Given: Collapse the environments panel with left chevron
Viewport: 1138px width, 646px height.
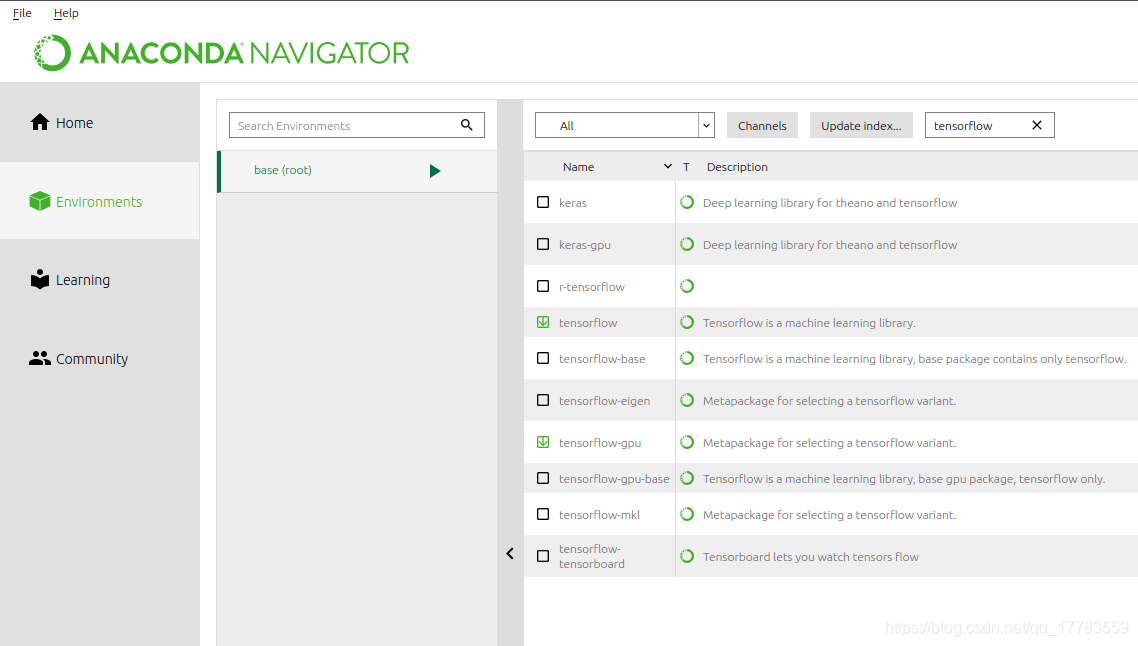Looking at the screenshot, I should (x=510, y=554).
